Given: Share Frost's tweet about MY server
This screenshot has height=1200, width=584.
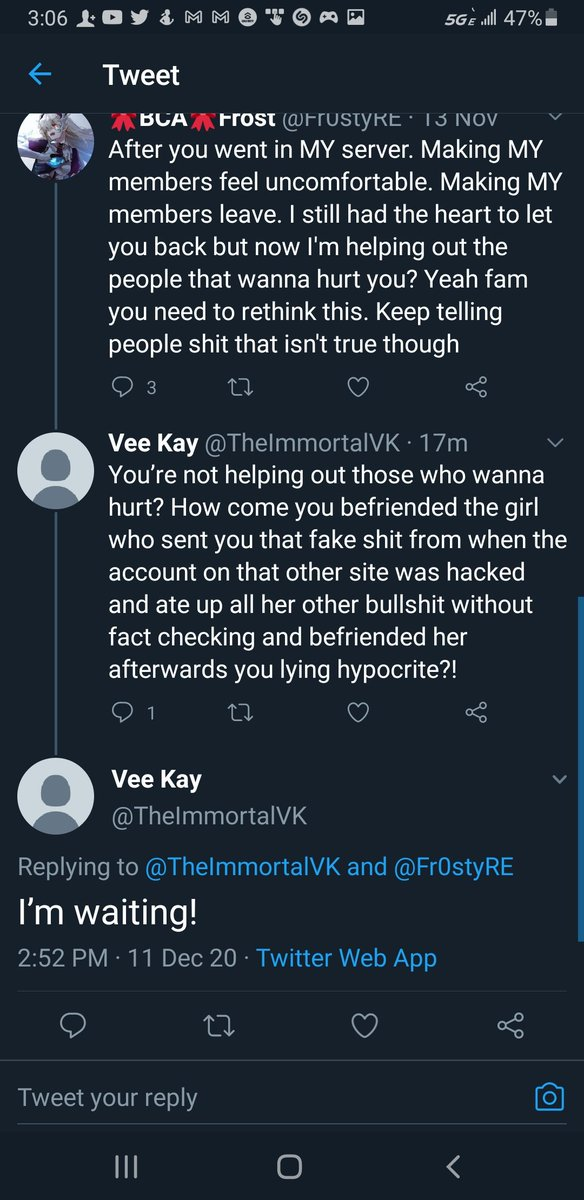Looking at the screenshot, I should [476, 387].
